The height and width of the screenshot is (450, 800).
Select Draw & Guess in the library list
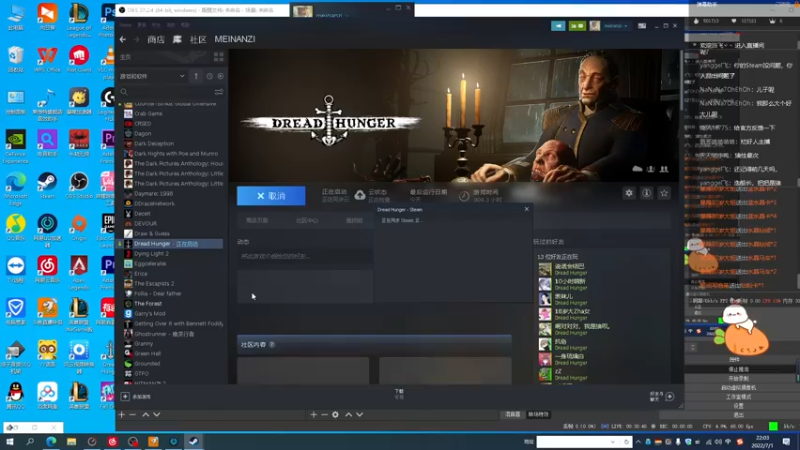(x=152, y=234)
